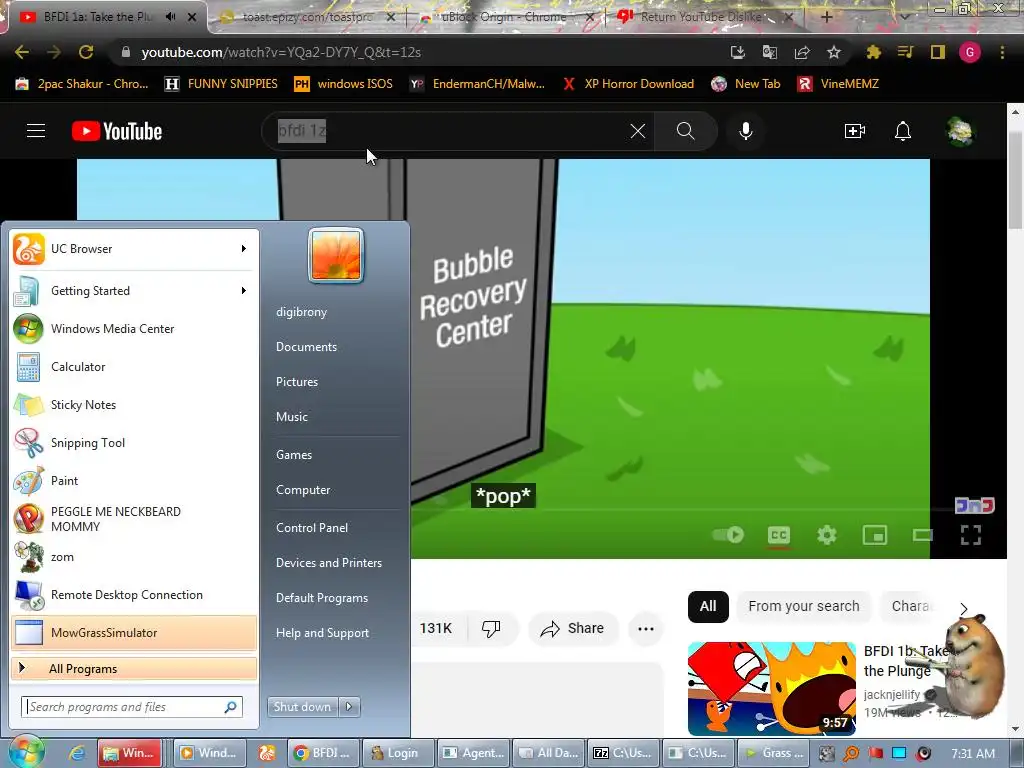1024x768 pixels.
Task: Start voice search with the microphone
Action: pyautogui.click(x=746, y=131)
